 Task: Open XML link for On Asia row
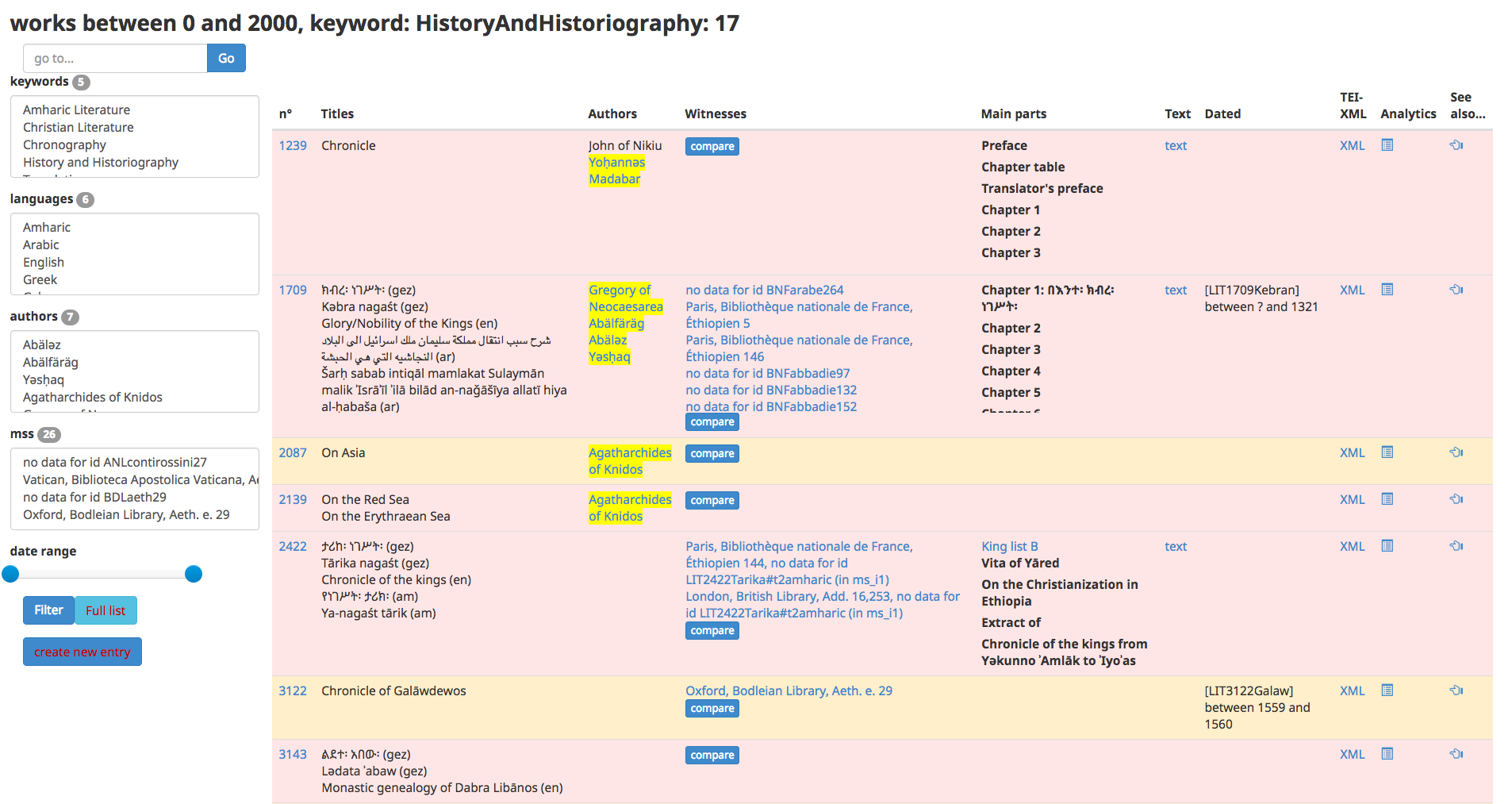click(1353, 452)
